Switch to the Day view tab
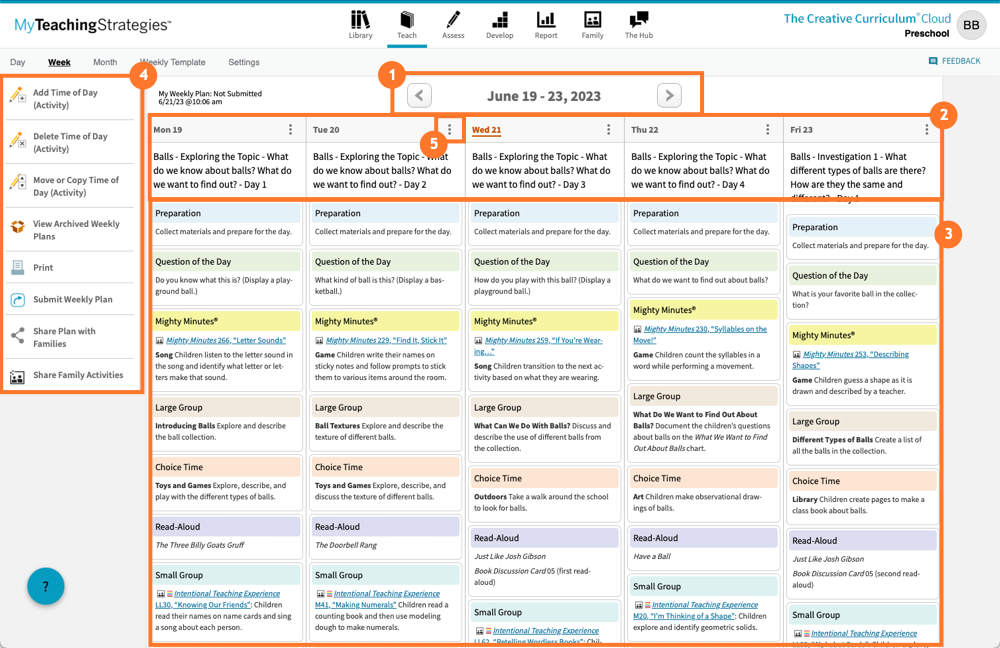This screenshot has height=648, width=1000. (17, 61)
